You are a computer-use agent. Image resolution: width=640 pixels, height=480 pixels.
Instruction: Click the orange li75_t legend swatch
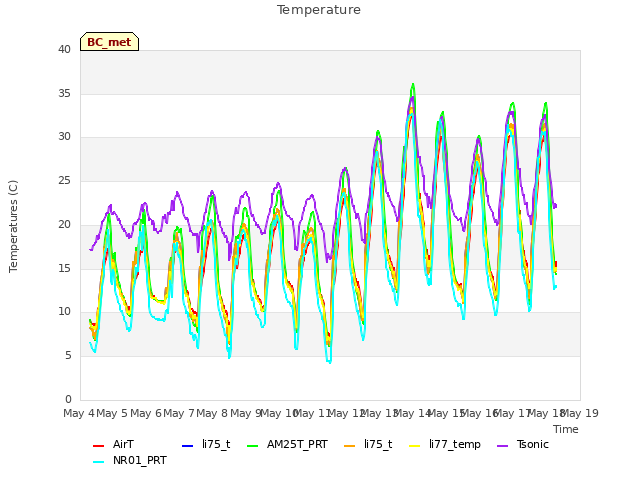coord(350,445)
